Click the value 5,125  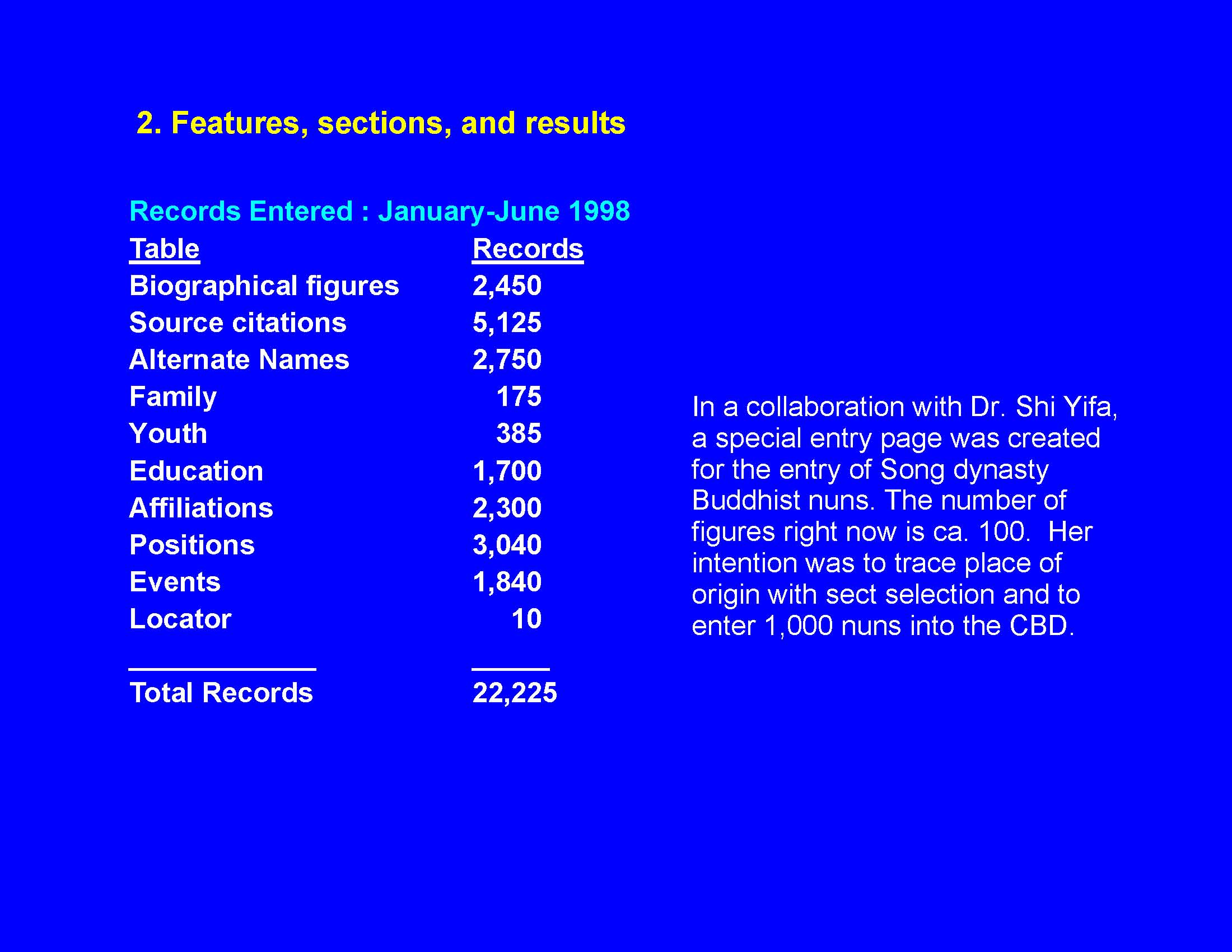click(507, 323)
